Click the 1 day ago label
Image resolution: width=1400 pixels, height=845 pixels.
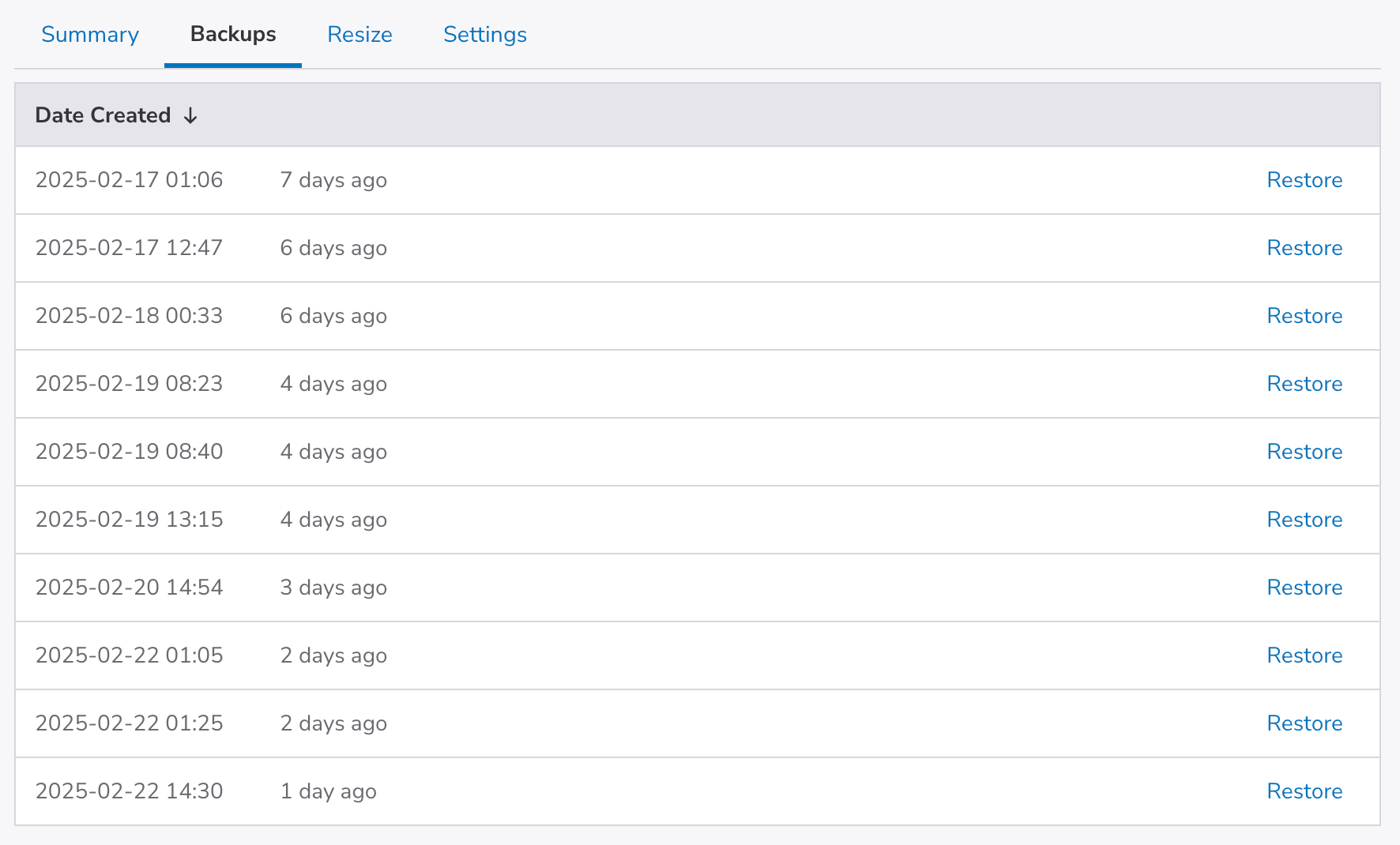pyautogui.click(x=328, y=791)
